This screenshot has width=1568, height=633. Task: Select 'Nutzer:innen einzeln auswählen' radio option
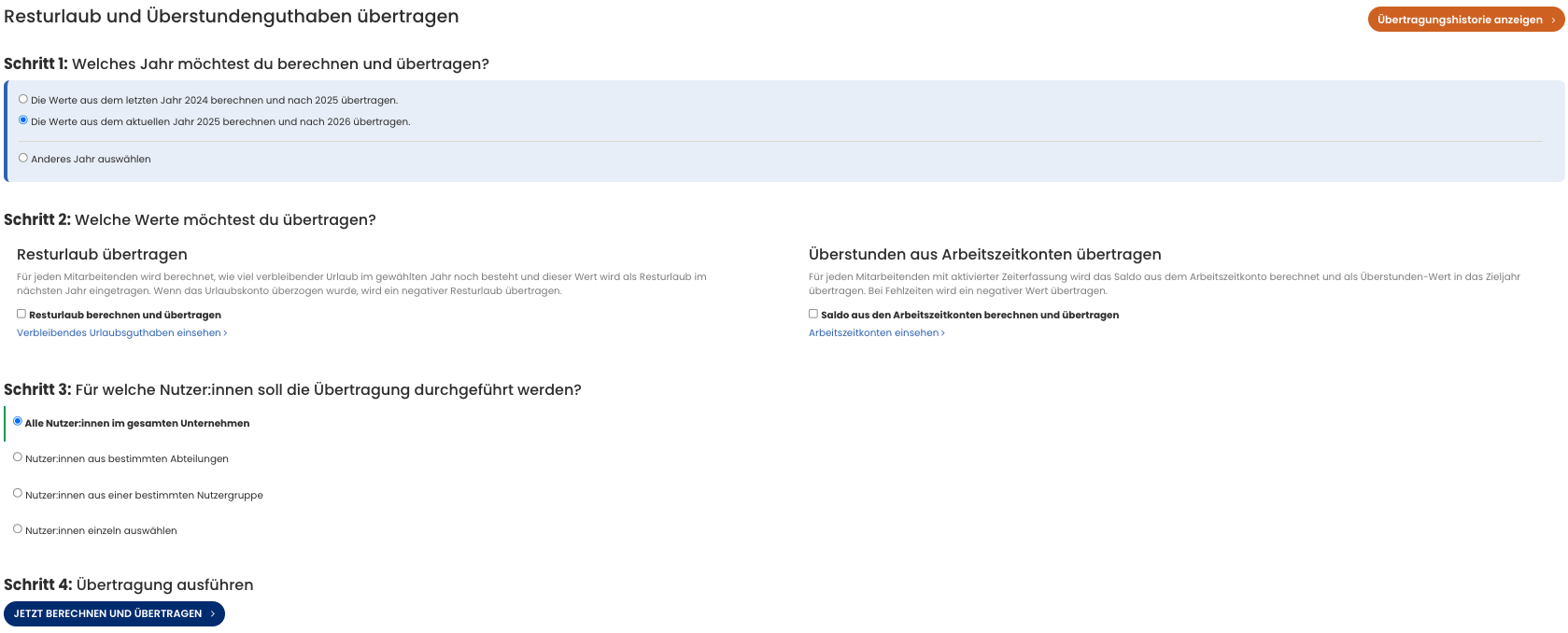(x=18, y=528)
